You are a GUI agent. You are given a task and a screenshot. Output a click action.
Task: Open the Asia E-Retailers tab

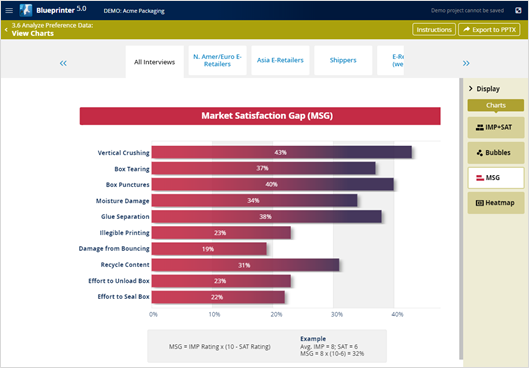[x=280, y=60]
